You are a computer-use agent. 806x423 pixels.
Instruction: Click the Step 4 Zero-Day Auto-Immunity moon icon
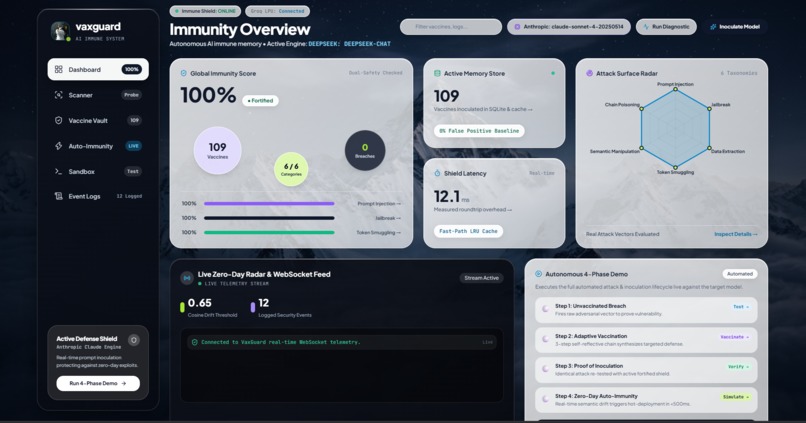click(545, 399)
